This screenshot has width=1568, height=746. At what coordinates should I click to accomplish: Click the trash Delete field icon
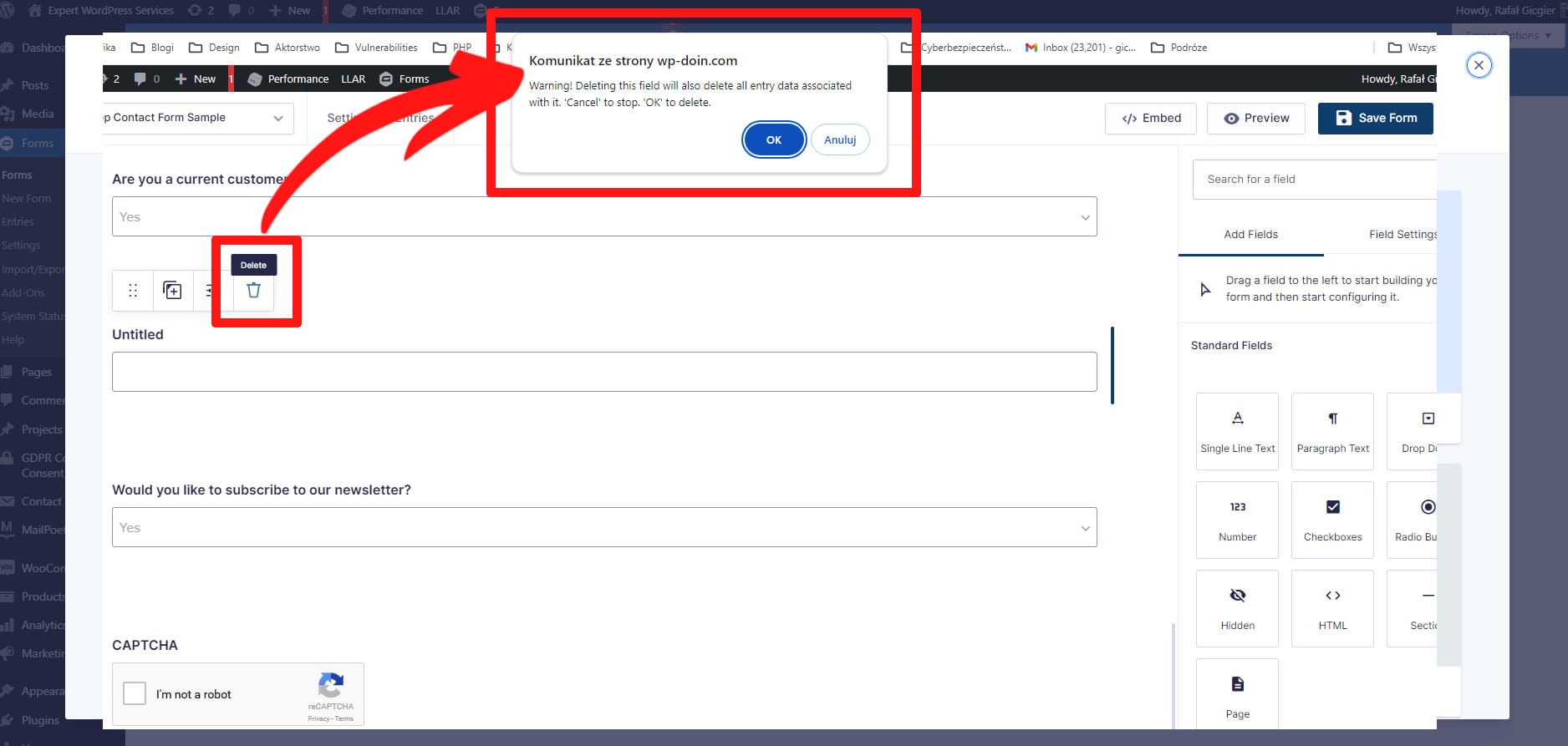(x=253, y=291)
